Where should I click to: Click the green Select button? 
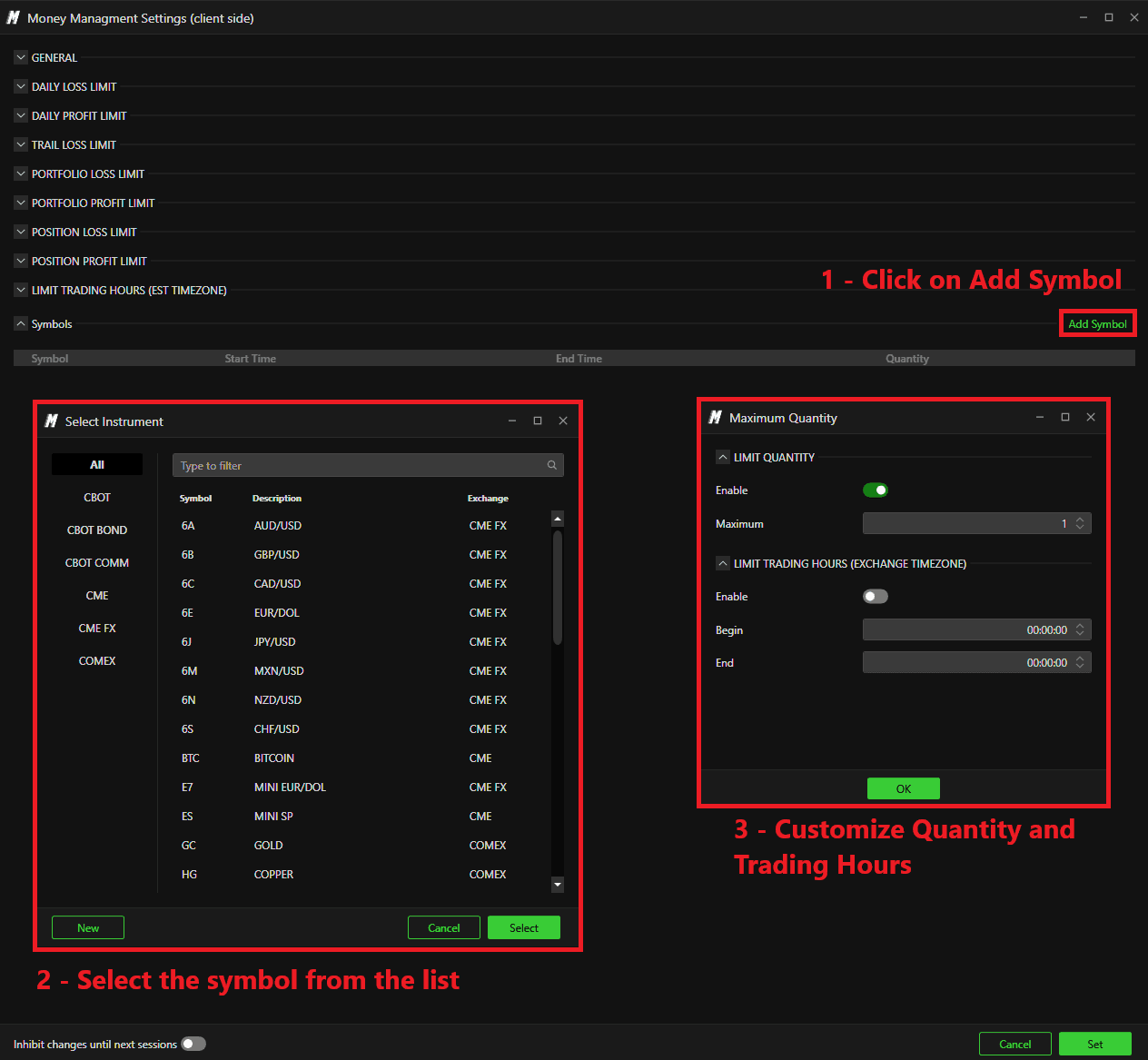(x=524, y=927)
